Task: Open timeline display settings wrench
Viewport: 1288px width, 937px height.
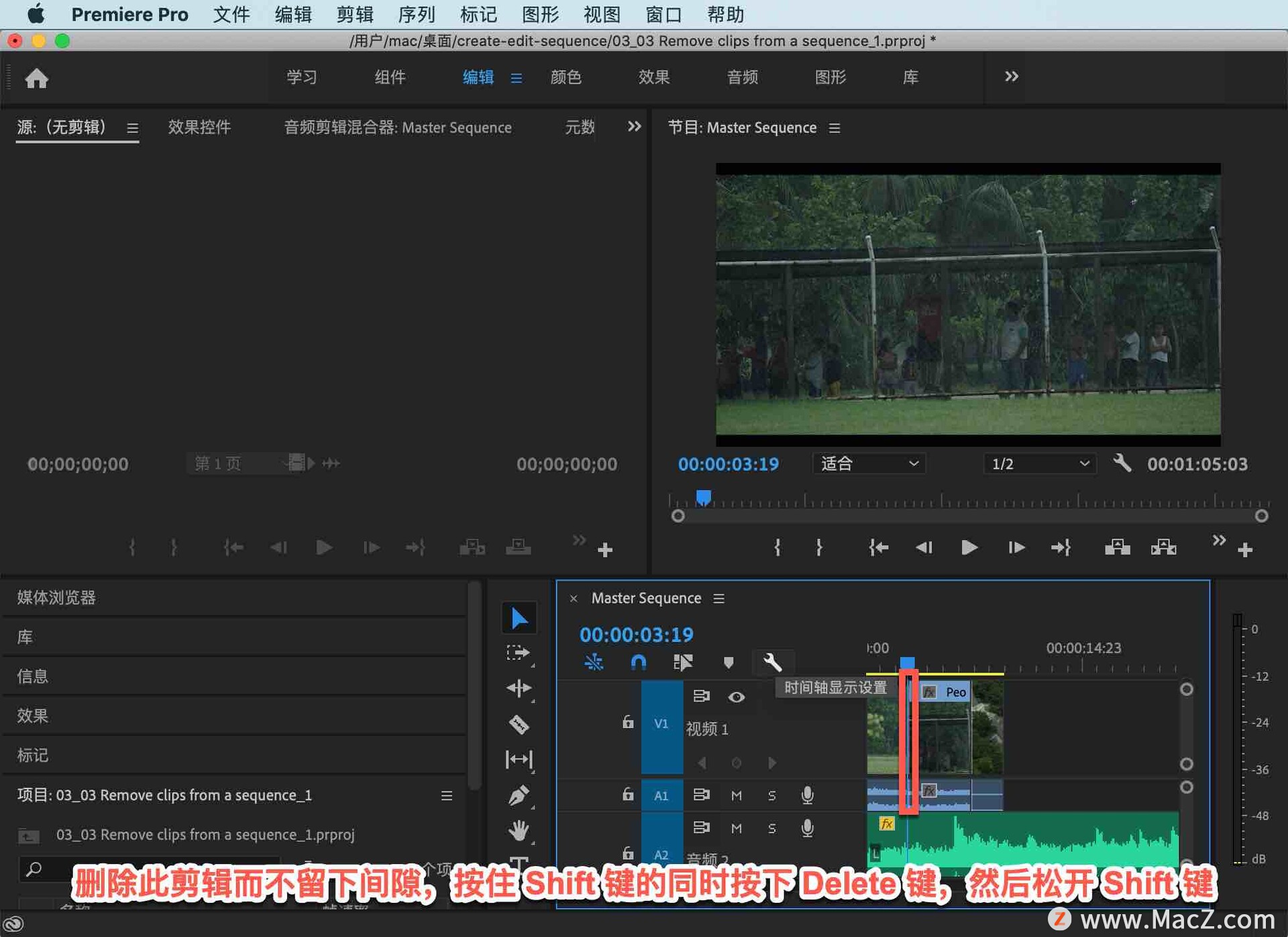Action: coord(772,663)
